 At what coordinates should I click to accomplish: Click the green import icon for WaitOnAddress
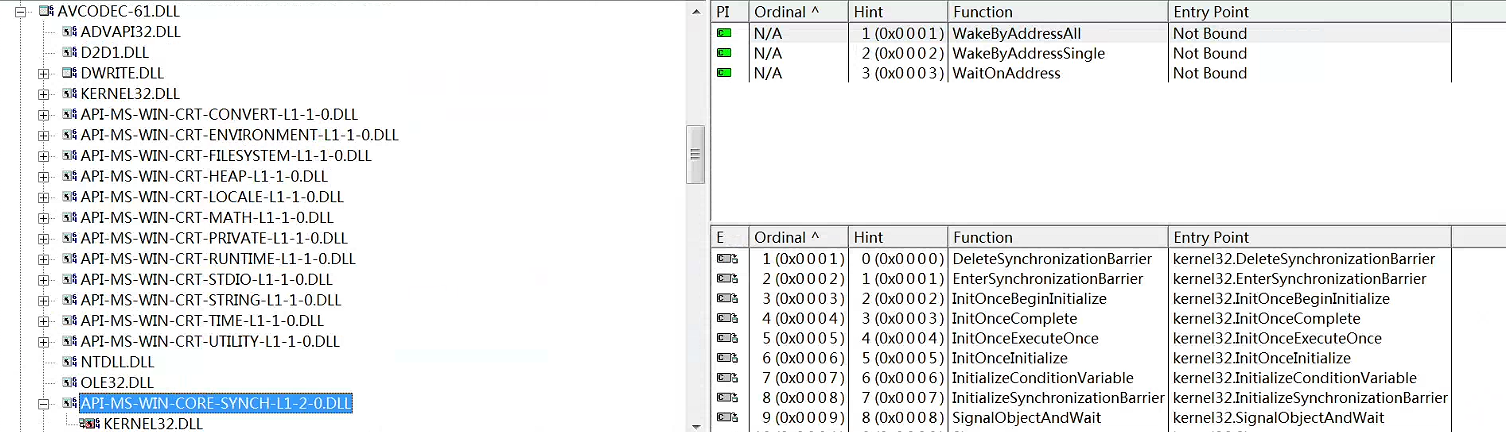[725, 73]
